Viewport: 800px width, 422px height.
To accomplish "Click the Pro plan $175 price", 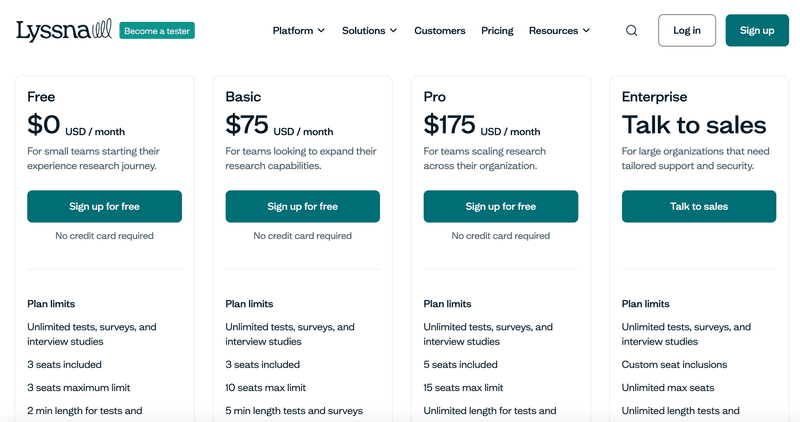I will click(449, 125).
